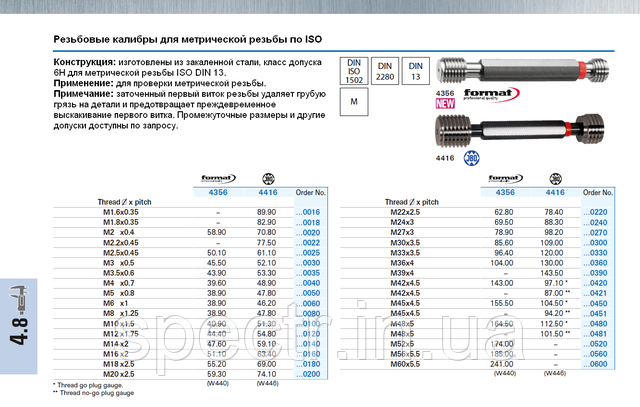Click the page heading about ISO metric thread gauges
Viewport: 640px width, 407px height.
click(x=188, y=40)
